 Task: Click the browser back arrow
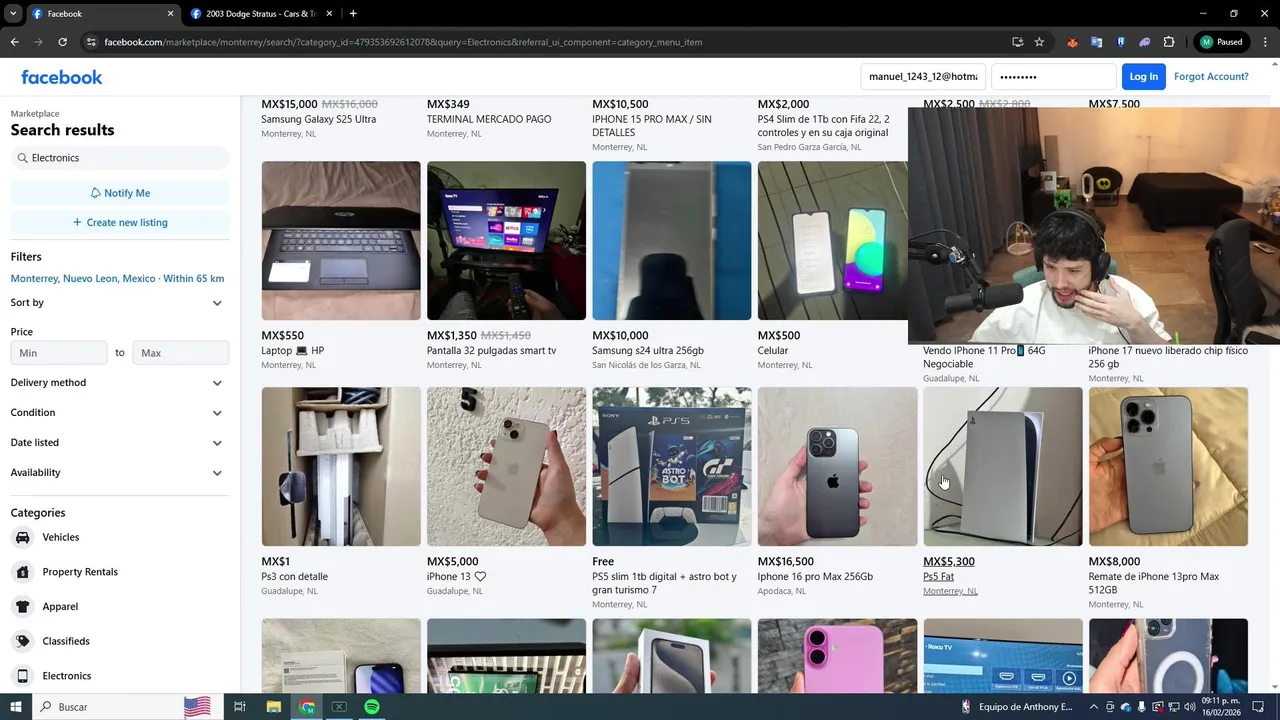coord(14,42)
